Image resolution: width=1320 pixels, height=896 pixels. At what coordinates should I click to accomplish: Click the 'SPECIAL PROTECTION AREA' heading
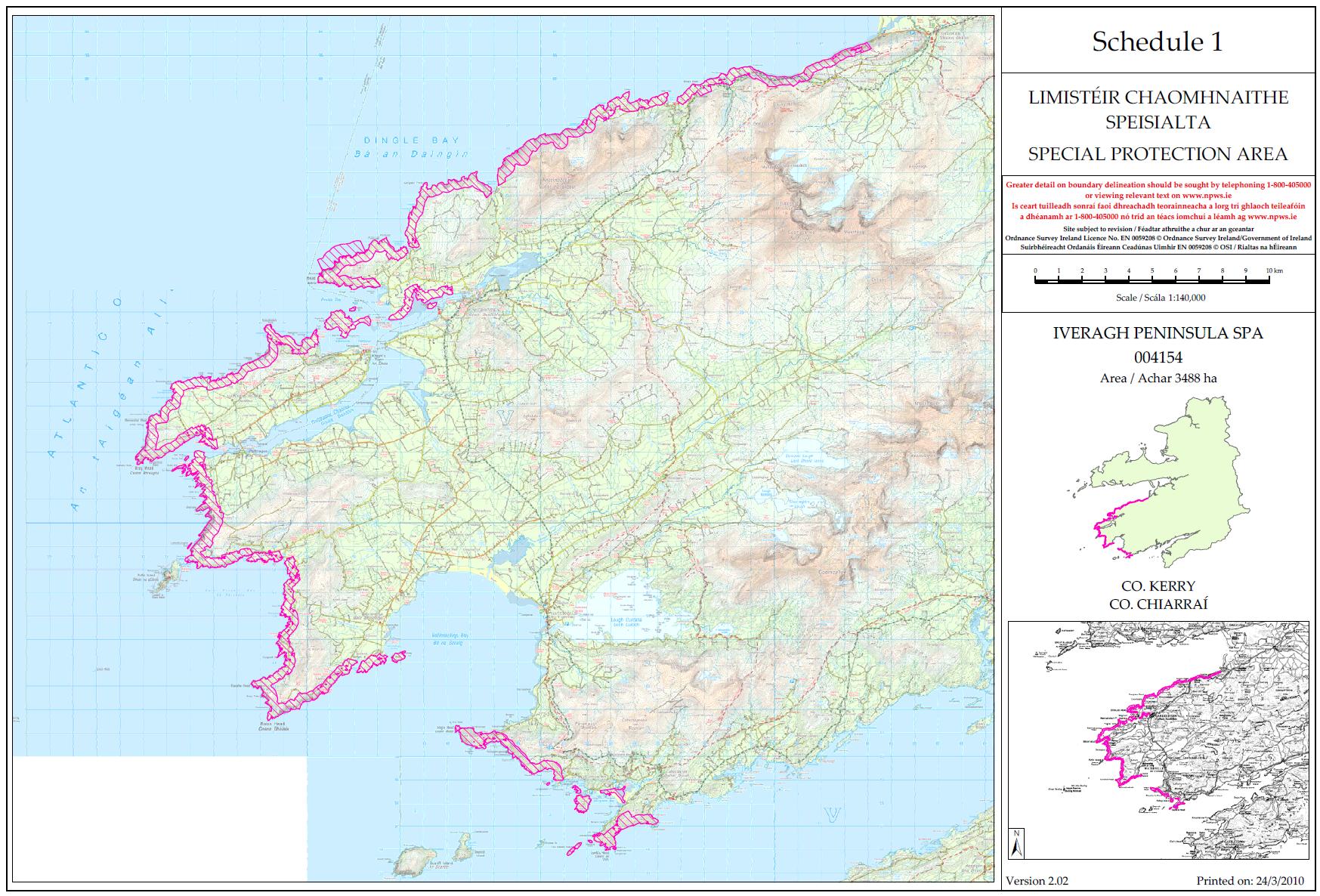[1158, 154]
